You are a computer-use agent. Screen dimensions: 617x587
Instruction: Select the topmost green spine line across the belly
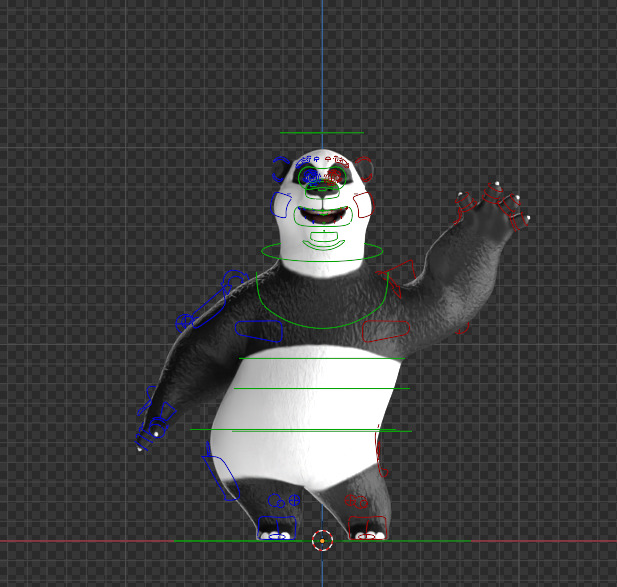pyautogui.click(x=321, y=358)
